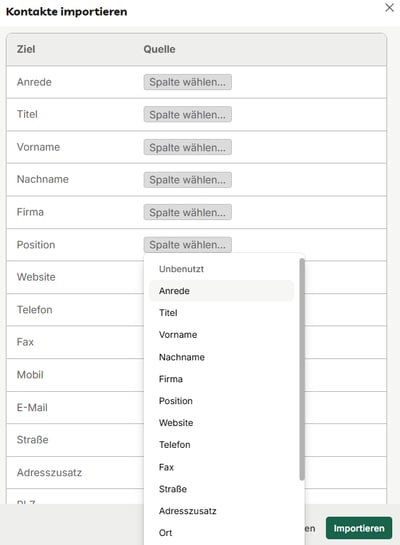The width and height of the screenshot is (400, 545).
Task: Choose Firma from the dropdown list
Action: 221,379
